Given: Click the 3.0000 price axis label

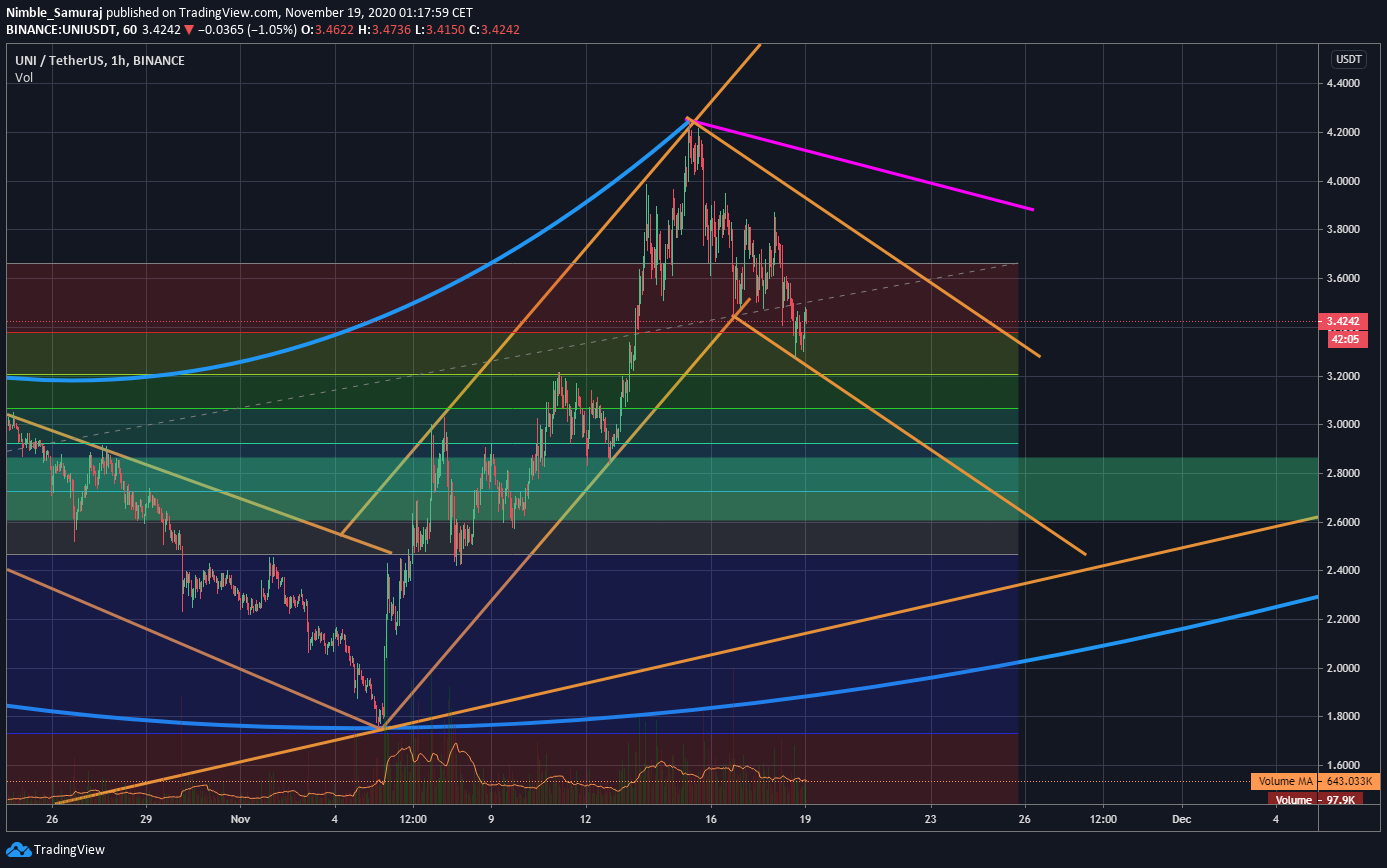Looking at the screenshot, I should [1342, 425].
